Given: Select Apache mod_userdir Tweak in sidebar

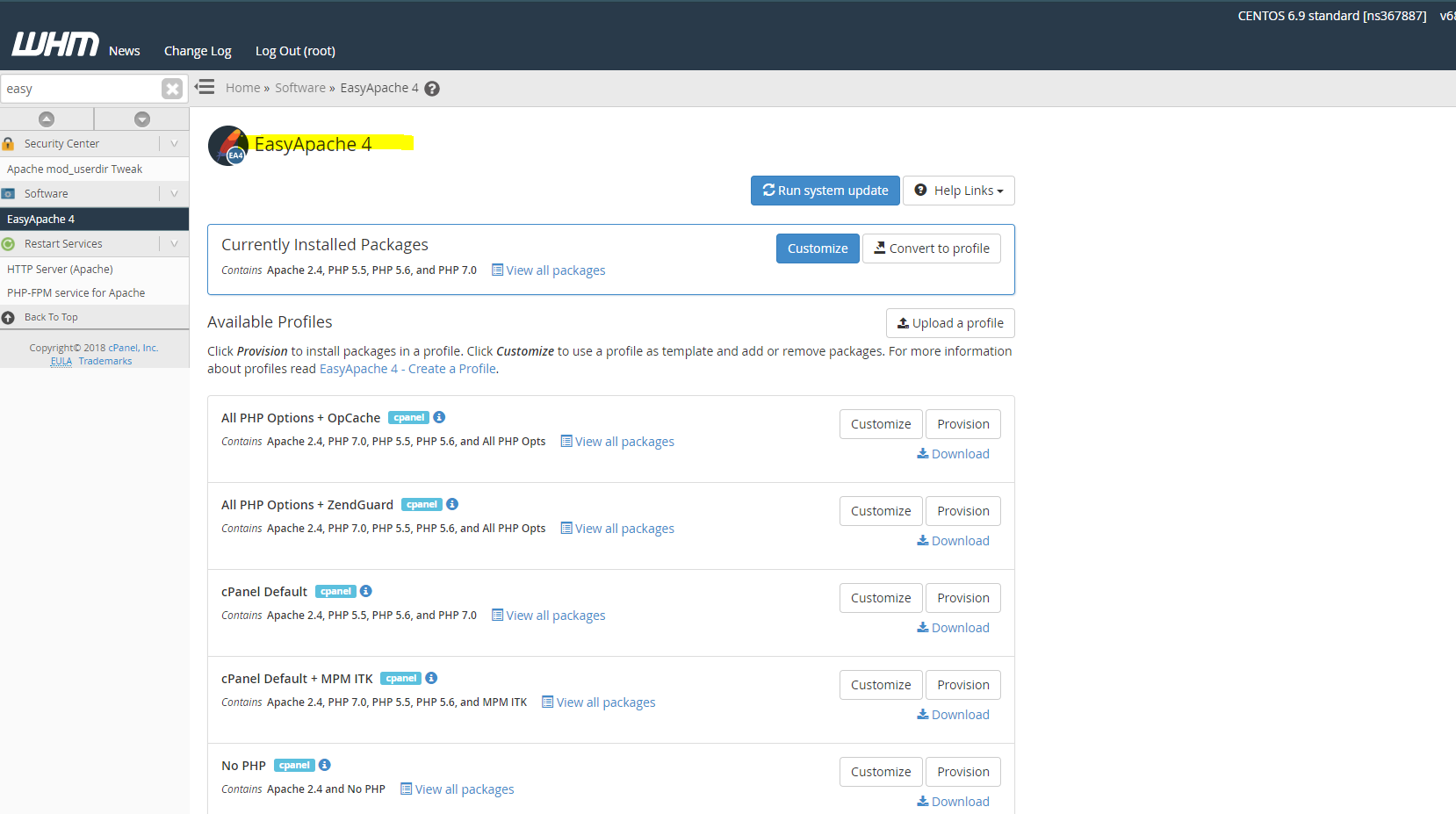Looking at the screenshot, I should [94, 169].
